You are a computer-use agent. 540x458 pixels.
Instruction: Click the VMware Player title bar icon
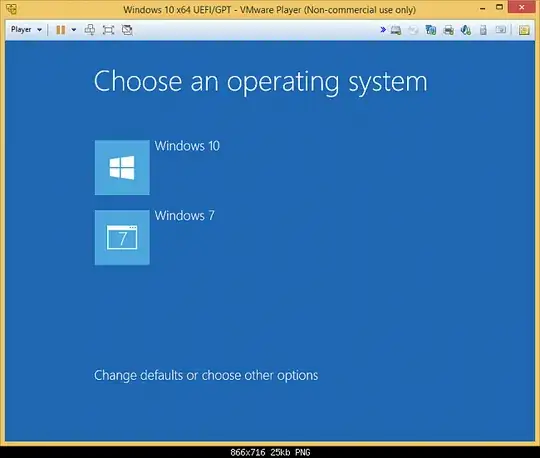11,9
